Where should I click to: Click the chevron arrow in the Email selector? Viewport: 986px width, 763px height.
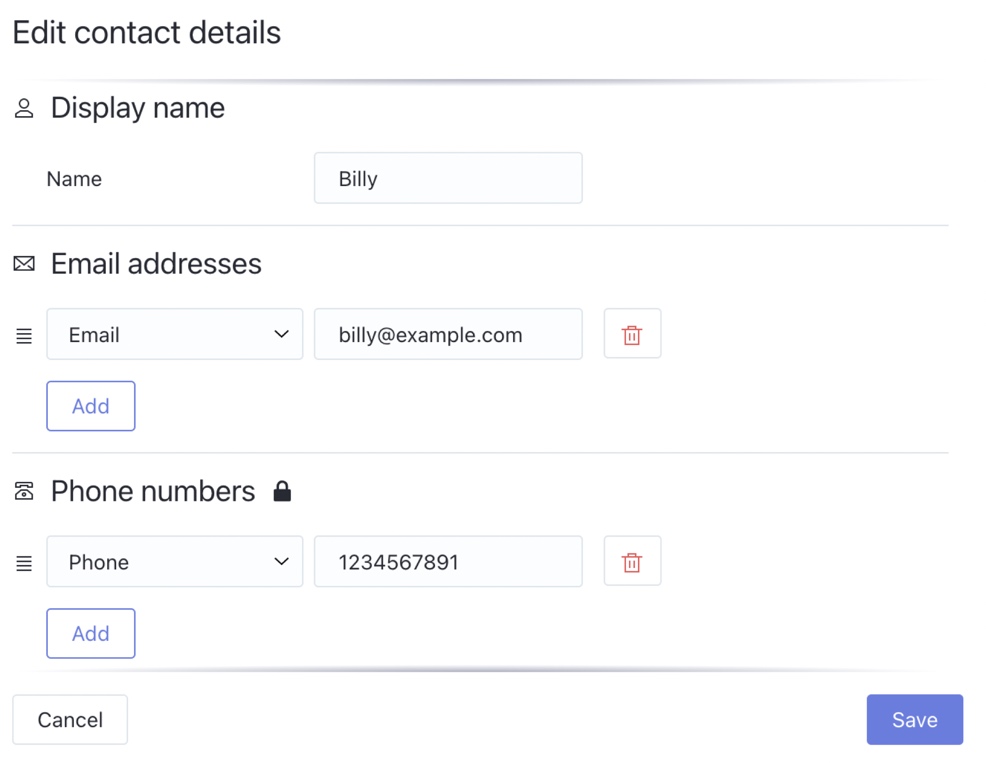click(281, 334)
